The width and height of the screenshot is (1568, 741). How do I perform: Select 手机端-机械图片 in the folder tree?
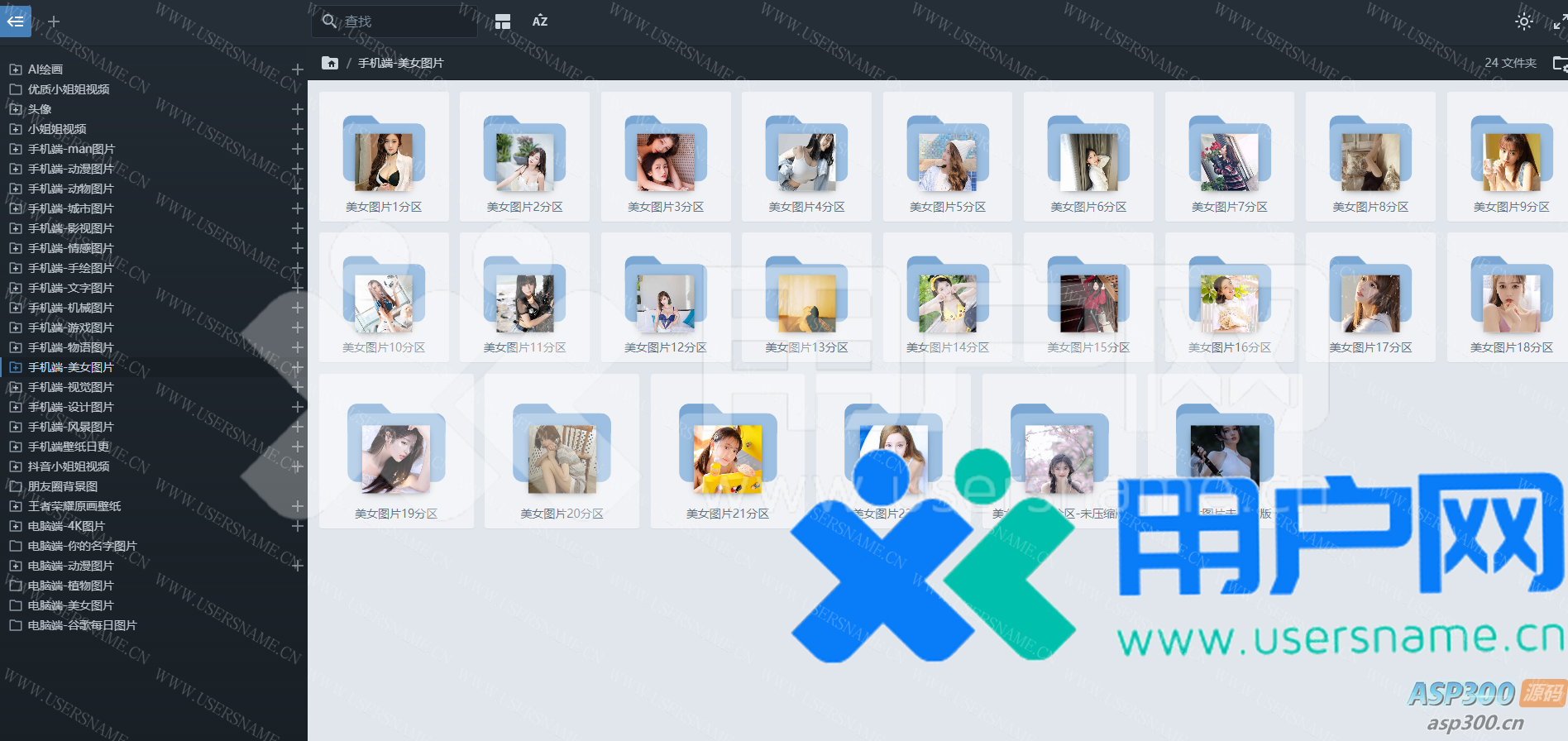[x=71, y=308]
